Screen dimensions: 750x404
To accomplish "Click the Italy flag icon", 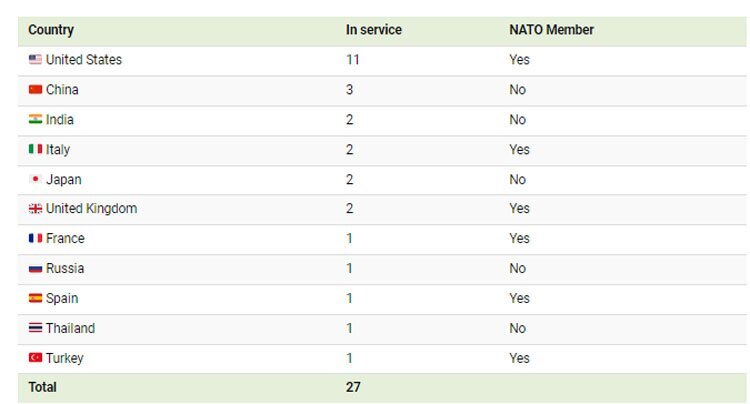I will coord(35,150).
